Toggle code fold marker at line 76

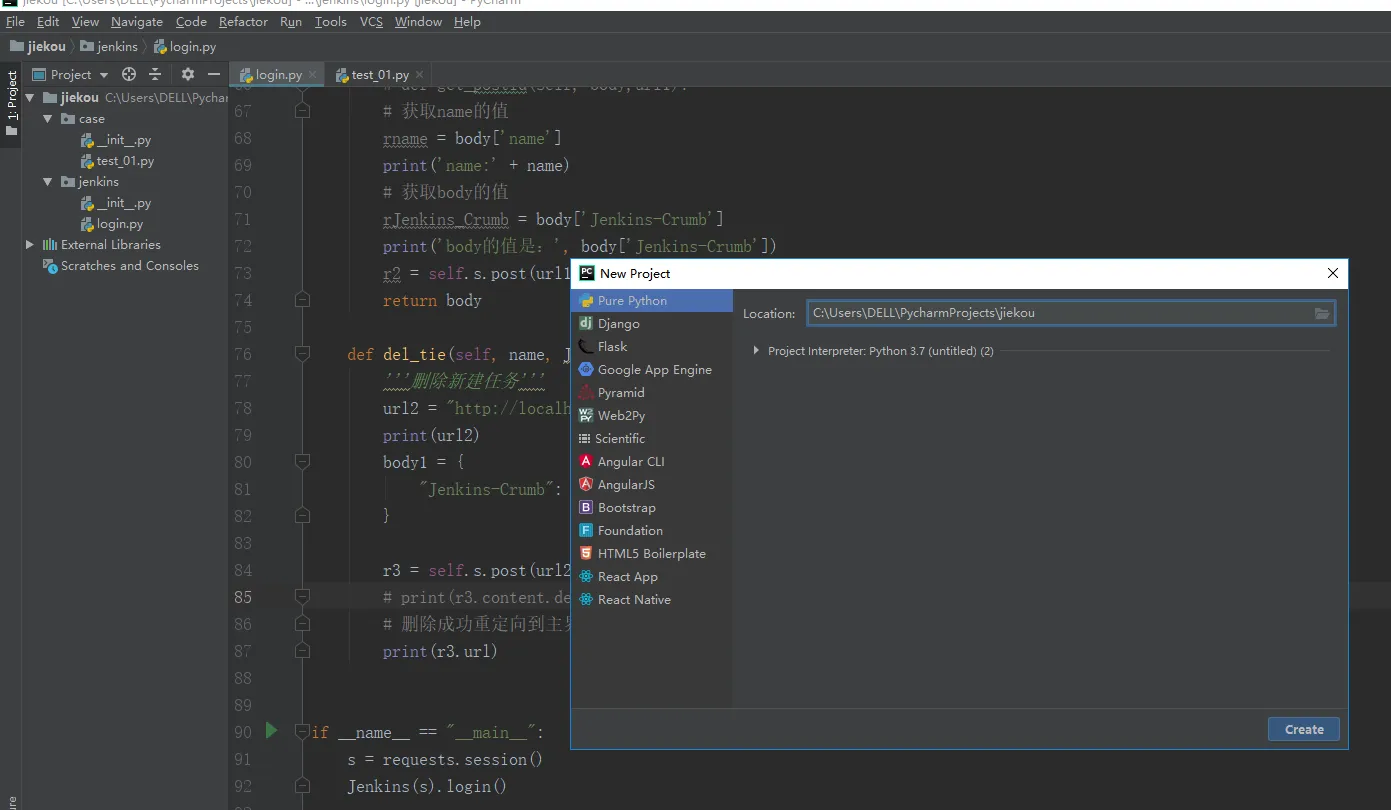(x=302, y=354)
